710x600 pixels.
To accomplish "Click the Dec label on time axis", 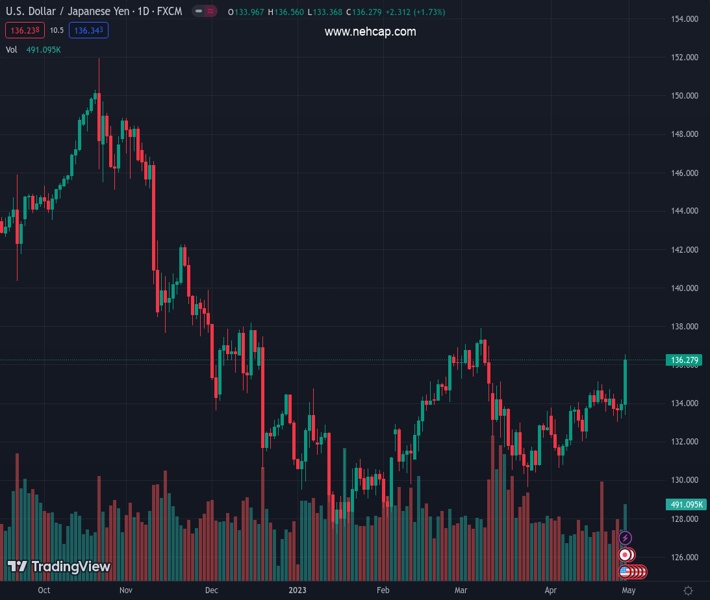I will point(211,590).
